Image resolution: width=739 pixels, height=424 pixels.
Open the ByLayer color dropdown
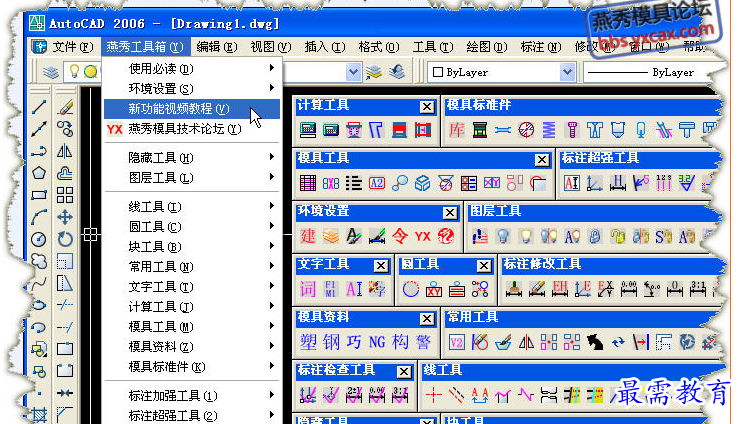(x=567, y=72)
